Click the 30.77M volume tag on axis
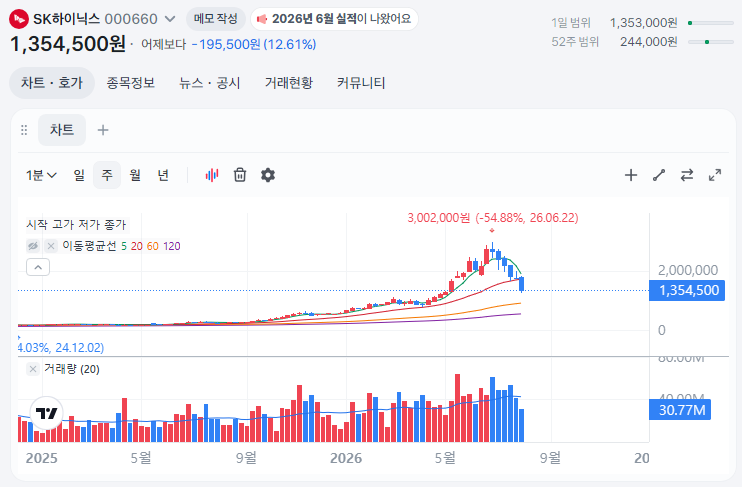Viewport: 742px width, 487px height. coord(680,409)
